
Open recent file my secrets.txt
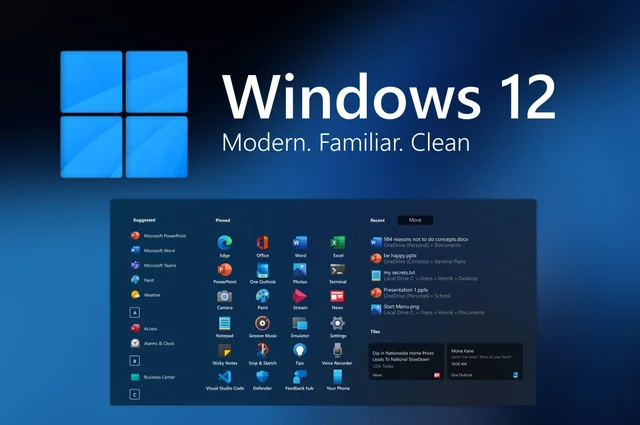click(424, 276)
